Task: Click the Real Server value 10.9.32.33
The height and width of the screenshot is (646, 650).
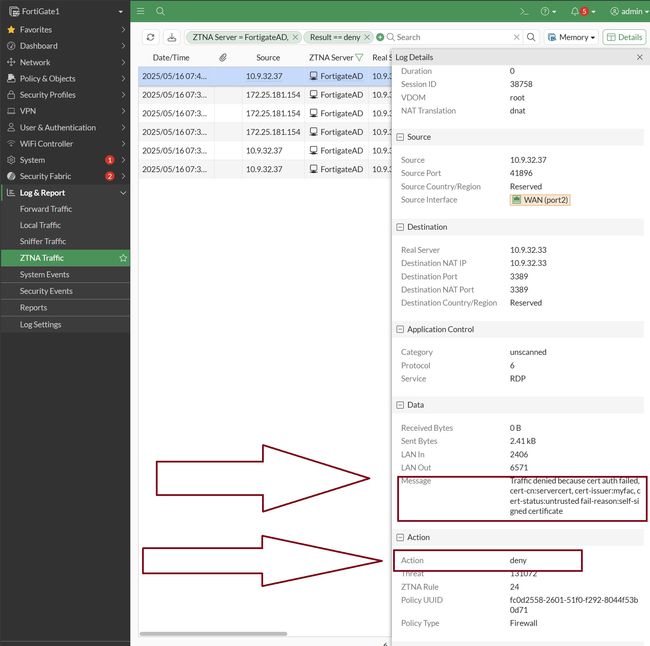Action: pos(528,250)
